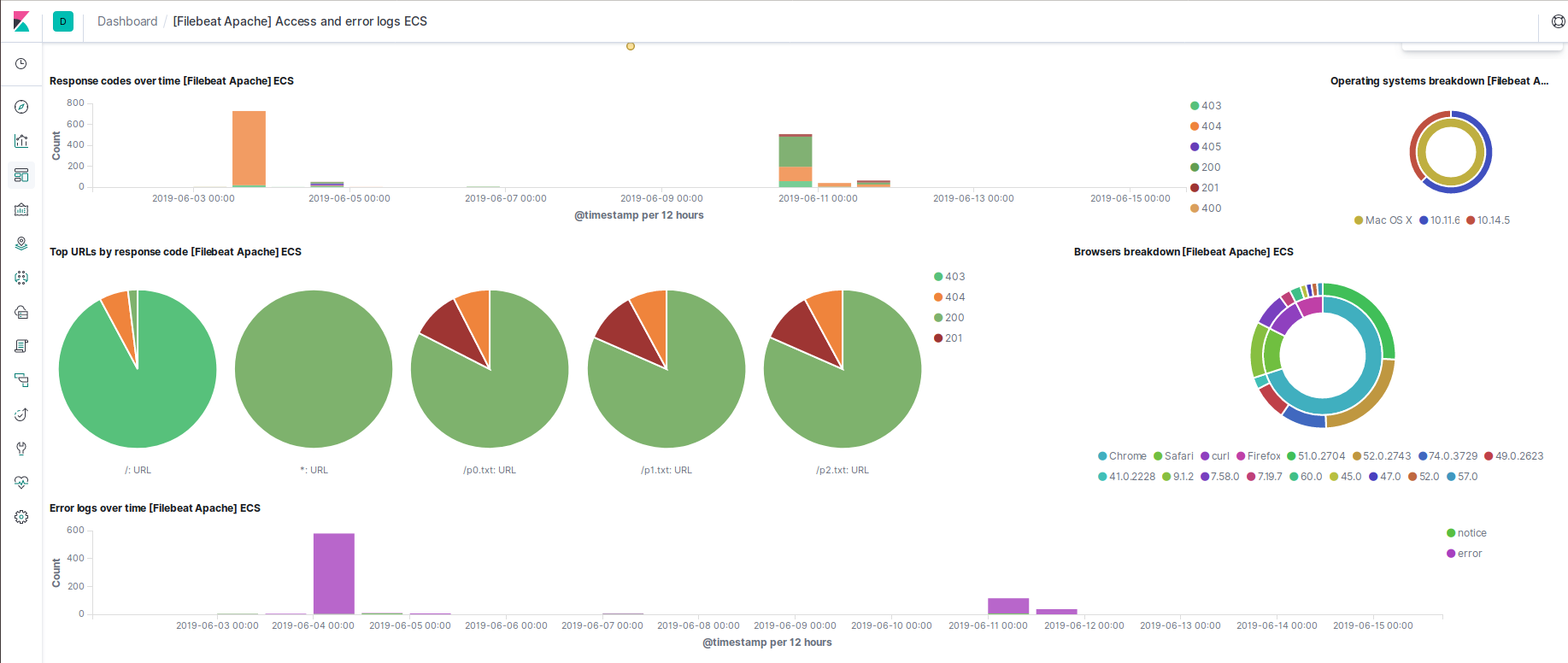Viewport: 1568px width, 663px height.
Task: Click the '/: URL' pie chart
Action: click(x=138, y=369)
